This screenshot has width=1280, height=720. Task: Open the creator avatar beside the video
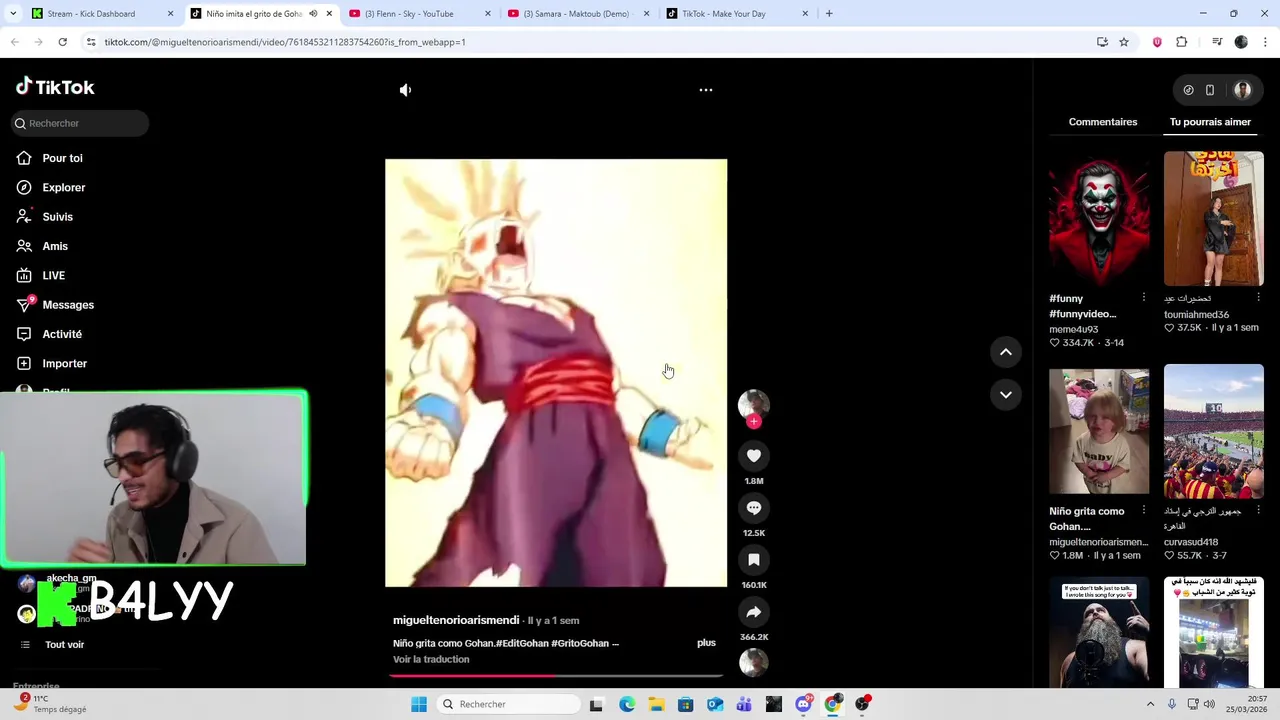coord(754,403)
